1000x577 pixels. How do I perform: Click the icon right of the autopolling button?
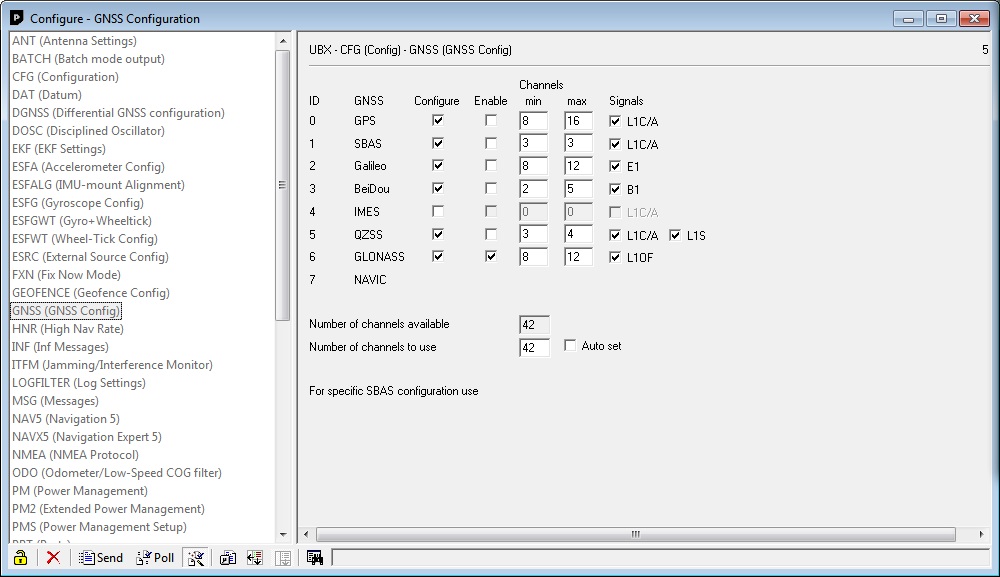coord(228,558)
